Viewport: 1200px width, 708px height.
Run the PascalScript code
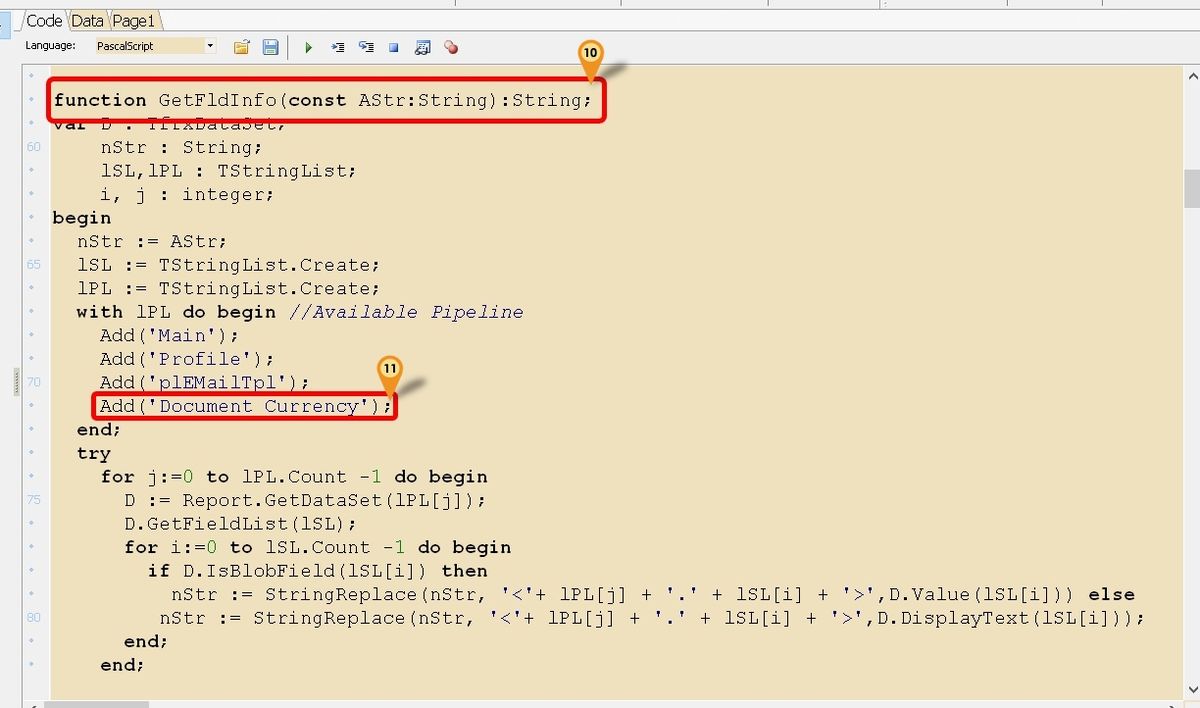[308, 46]
